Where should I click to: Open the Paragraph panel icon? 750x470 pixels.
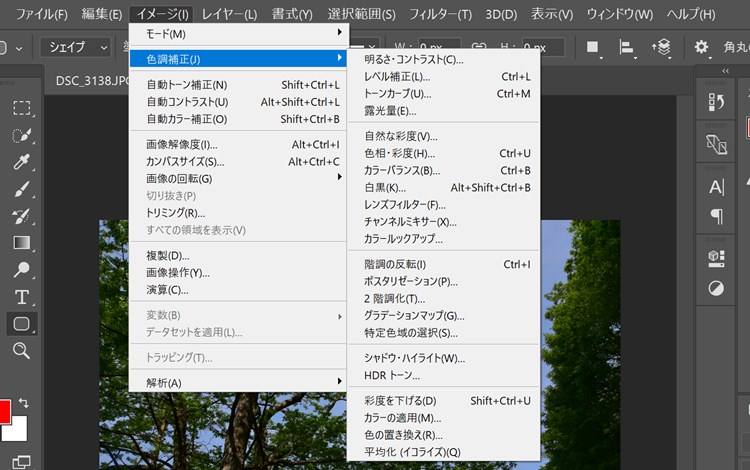(x=716, y=216)
